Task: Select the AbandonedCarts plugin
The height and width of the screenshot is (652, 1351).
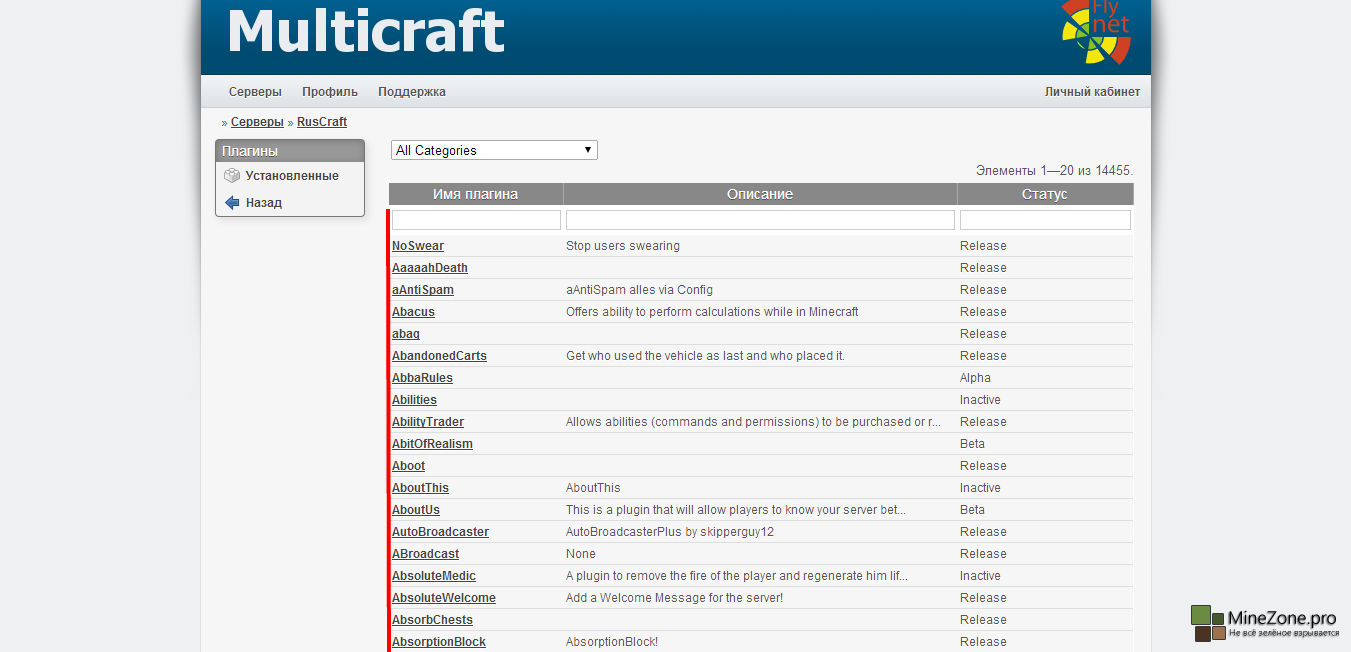Action: tap(439, 356)
